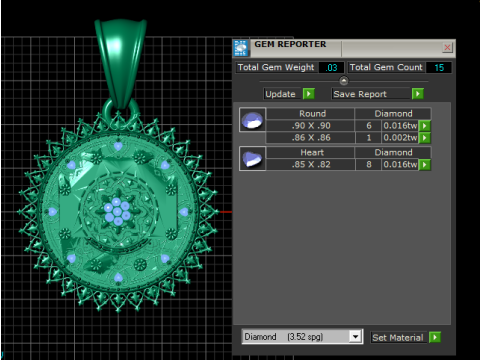Viewport: 480px width, 360px height.
Task: Select the Round gem shape thumbnail
Action: click(x=253, y=120)
